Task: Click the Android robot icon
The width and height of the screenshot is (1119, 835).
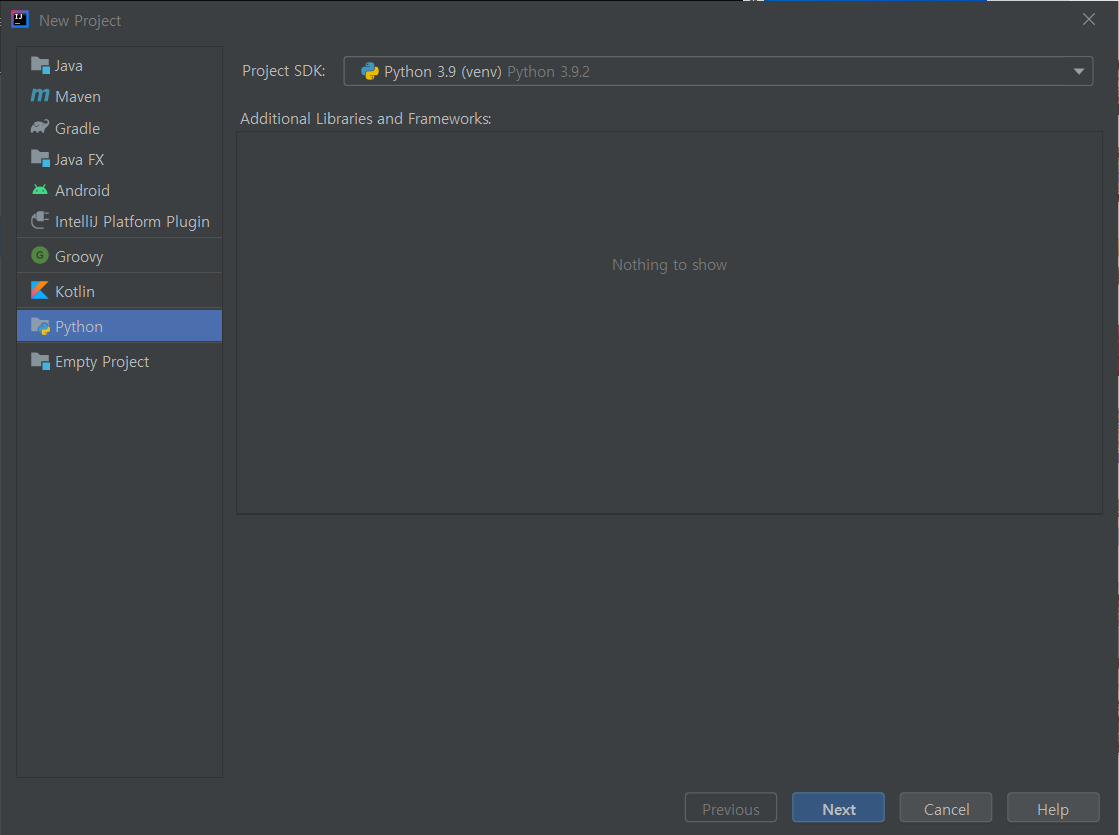Action: (40, 190)
